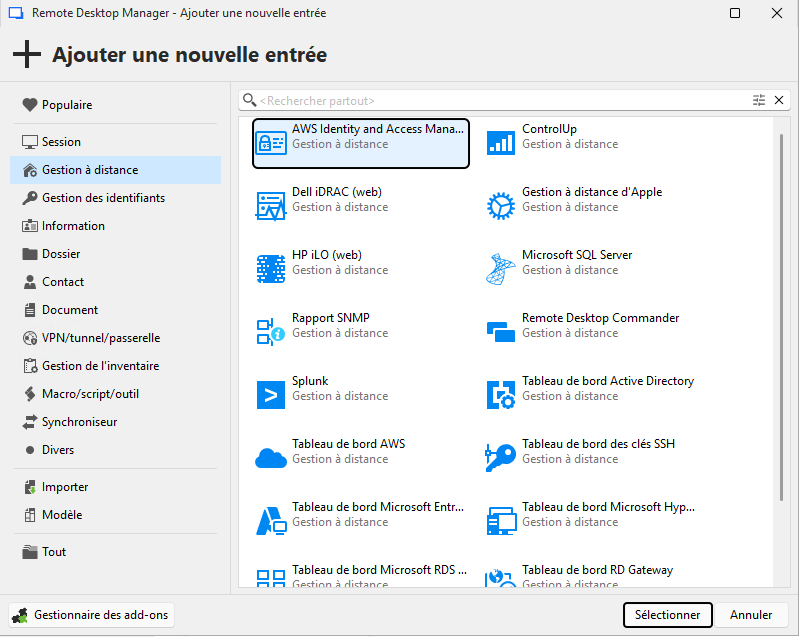Pick the Splunk entry icon
Screen dimensions: 799x637
click(x=271, y=395)
